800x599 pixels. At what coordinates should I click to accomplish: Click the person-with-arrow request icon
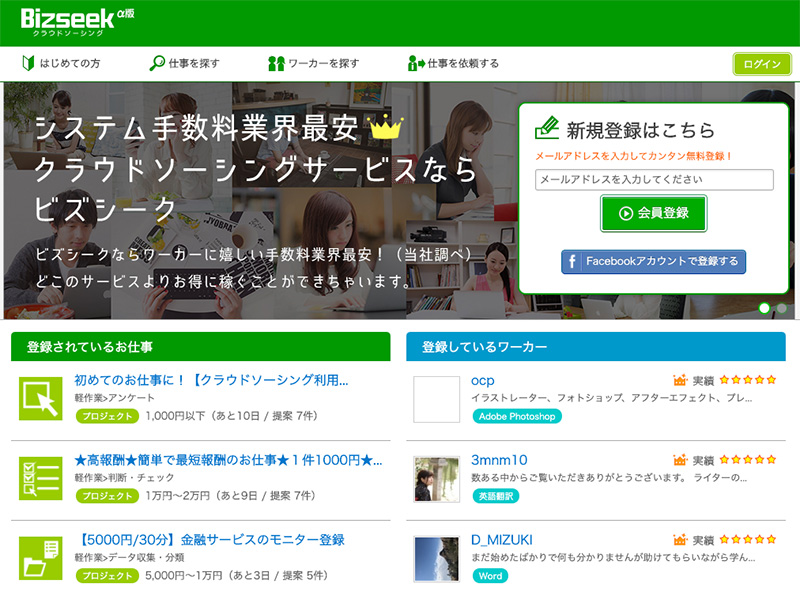tap(416, 63)
